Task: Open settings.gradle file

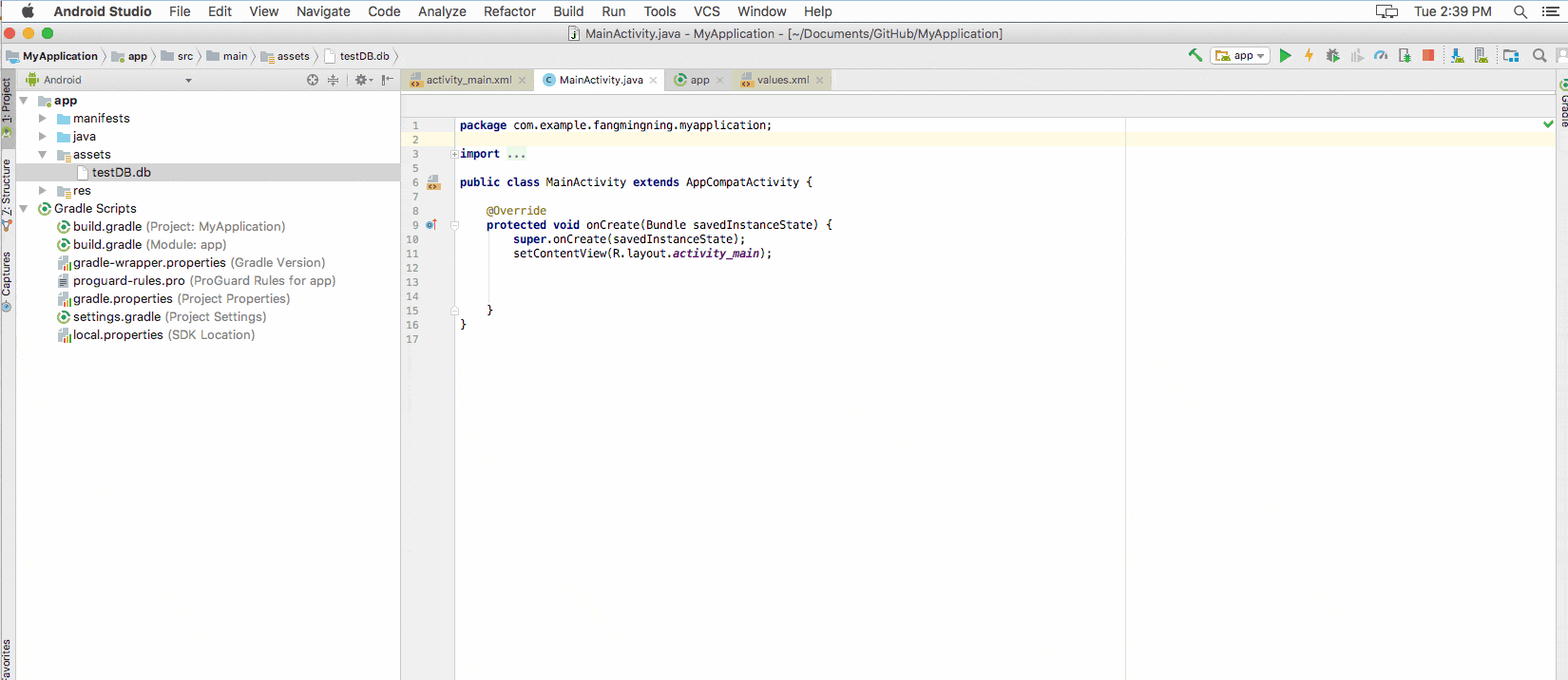Action: click(x=162, y=317)
